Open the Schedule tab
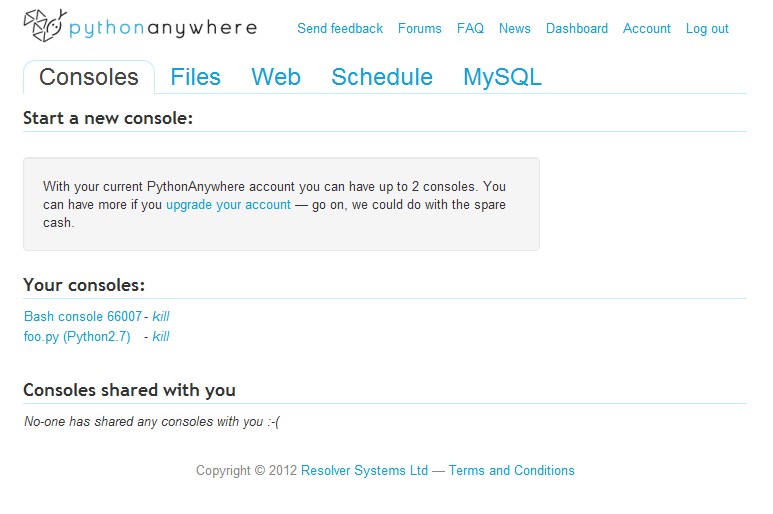The width and height of the screenshot is (773, 514). click(382, 77)
